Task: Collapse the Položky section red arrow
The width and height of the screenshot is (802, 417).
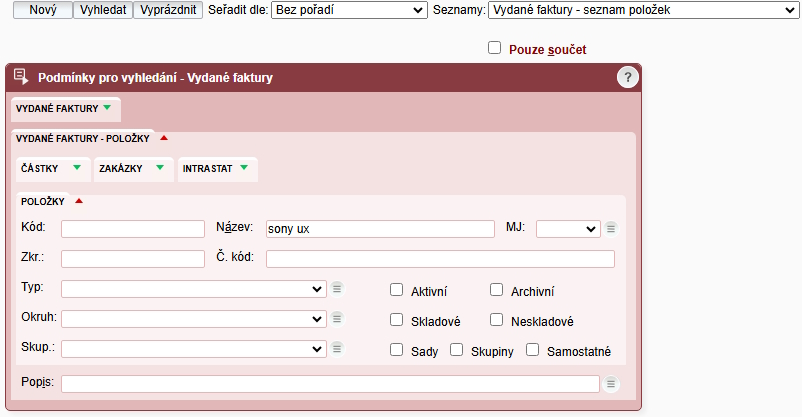Action: tap(79, 200)
